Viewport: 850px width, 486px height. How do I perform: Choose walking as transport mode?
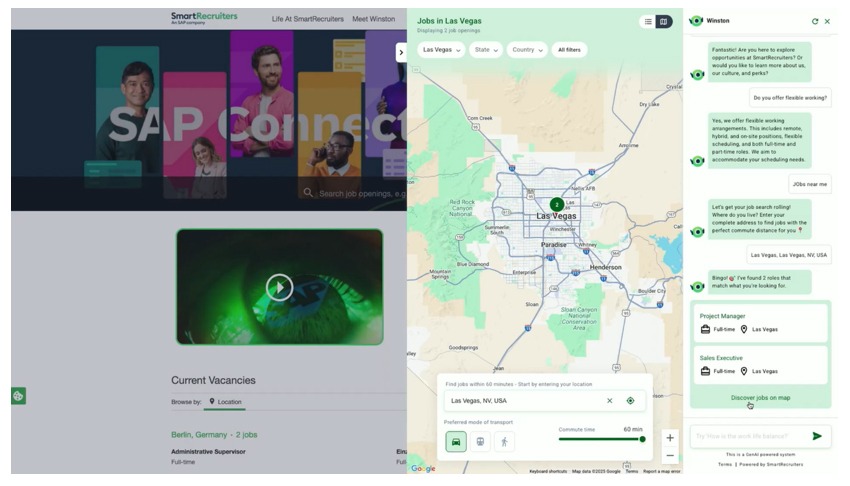tap(504, 441)
